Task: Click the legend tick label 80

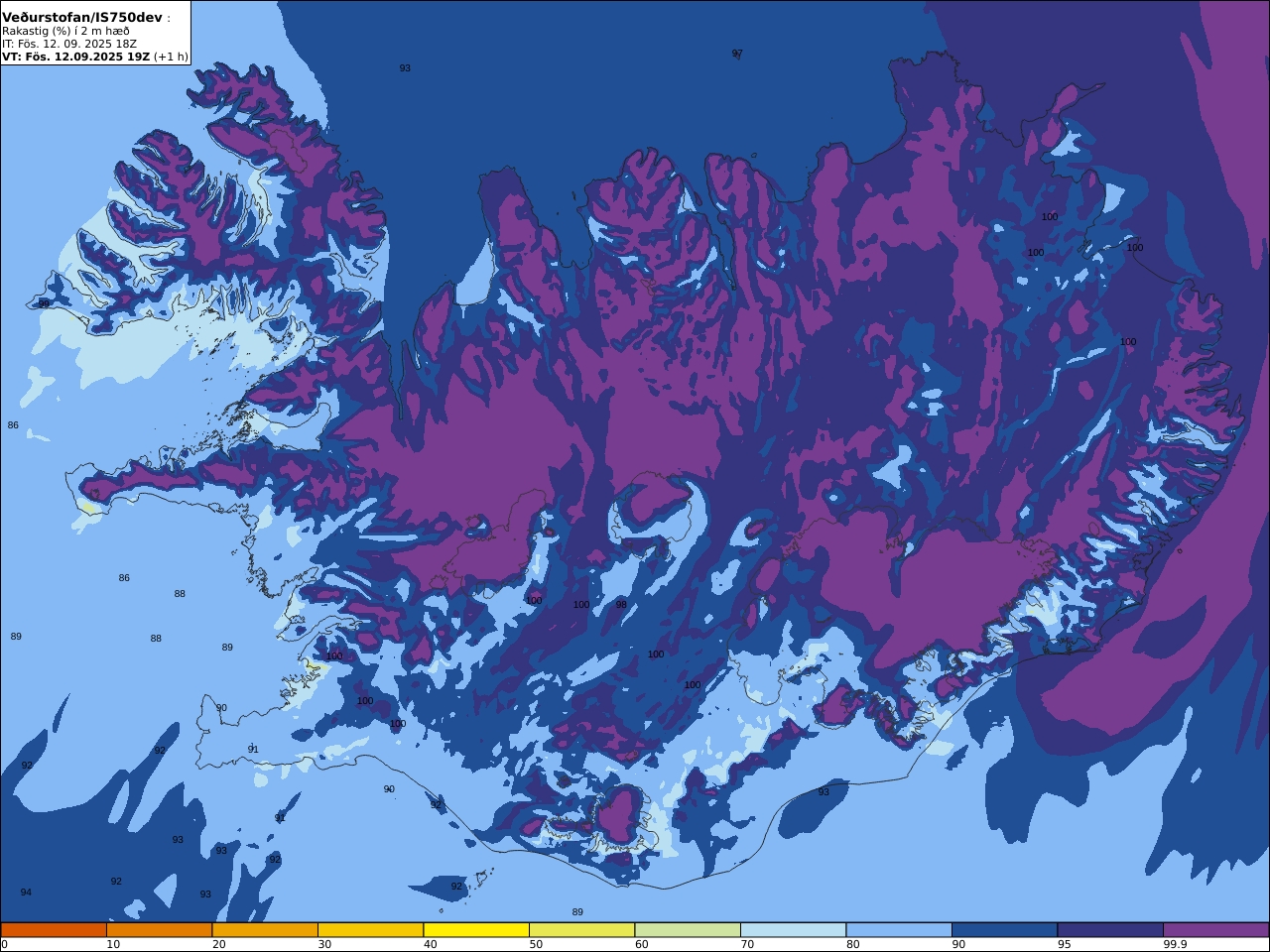Action: tap(852, 944)
